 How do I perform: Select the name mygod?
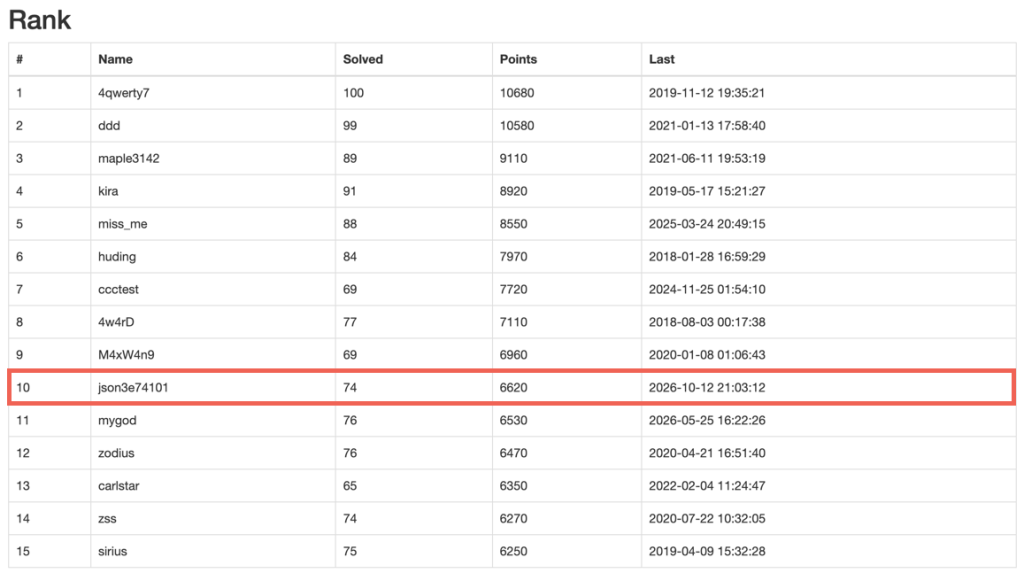point(117,420)
